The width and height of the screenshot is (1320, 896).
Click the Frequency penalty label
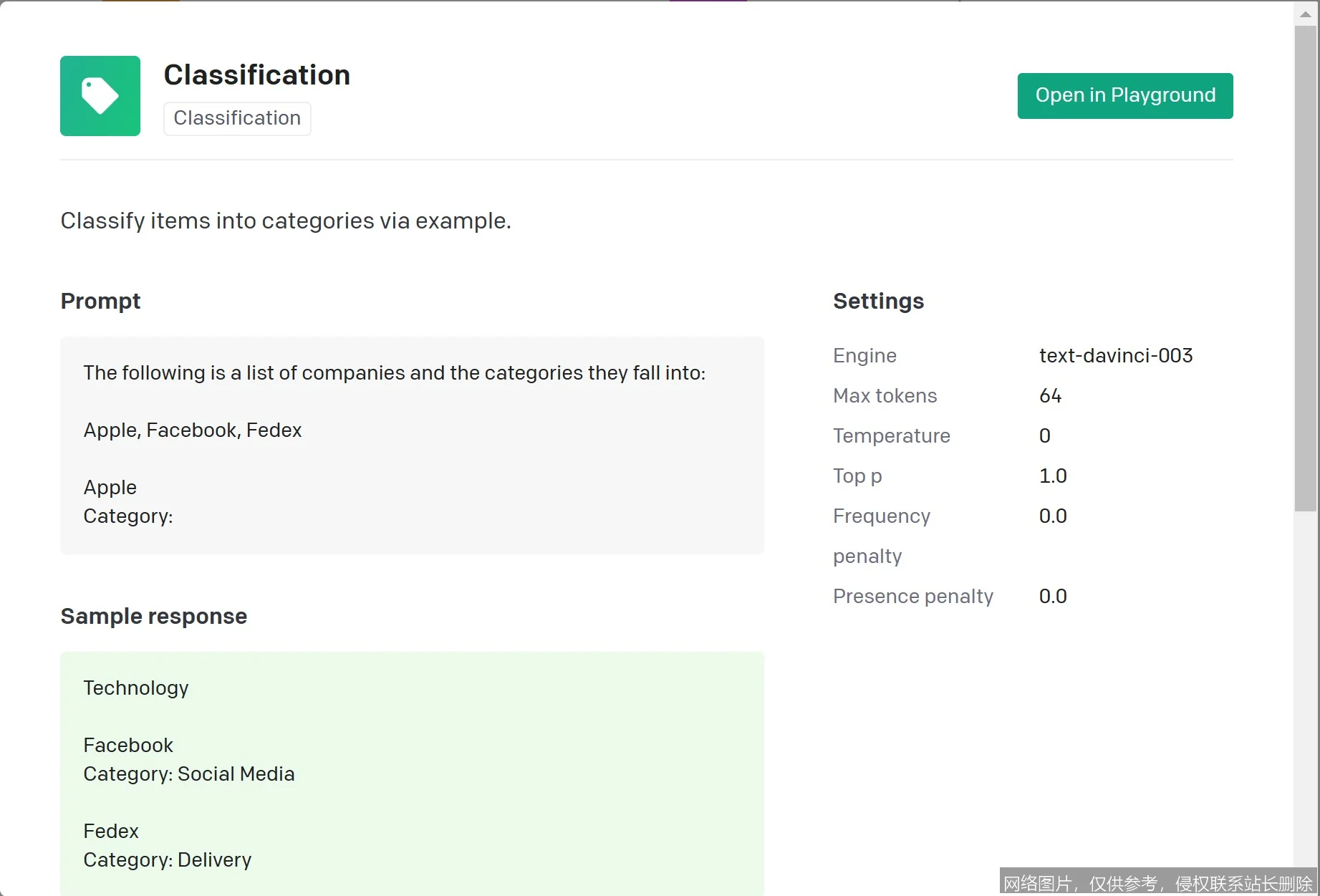click(882, 536)
